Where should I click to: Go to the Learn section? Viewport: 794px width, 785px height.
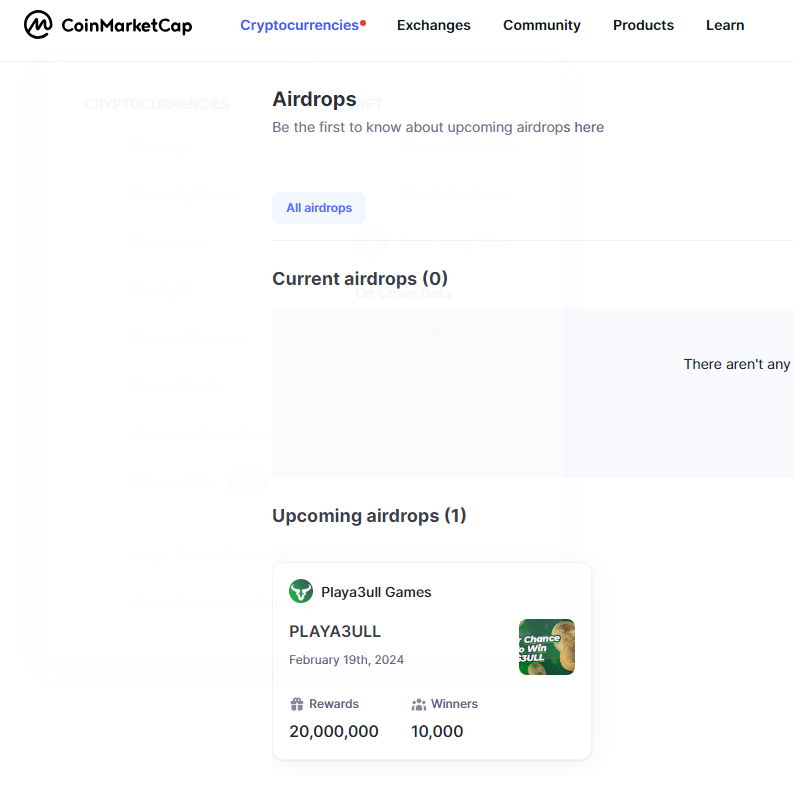724,25
